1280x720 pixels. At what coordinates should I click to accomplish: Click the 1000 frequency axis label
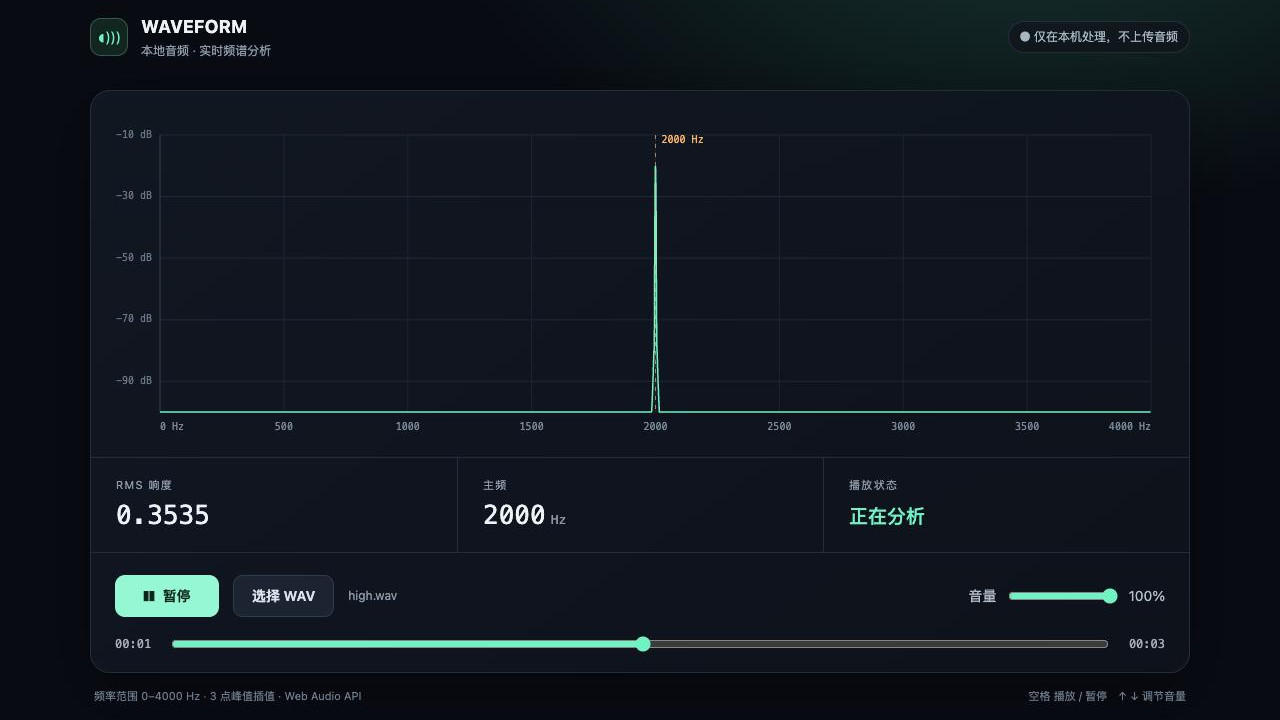pyautogui.click(x=408, y=427)
